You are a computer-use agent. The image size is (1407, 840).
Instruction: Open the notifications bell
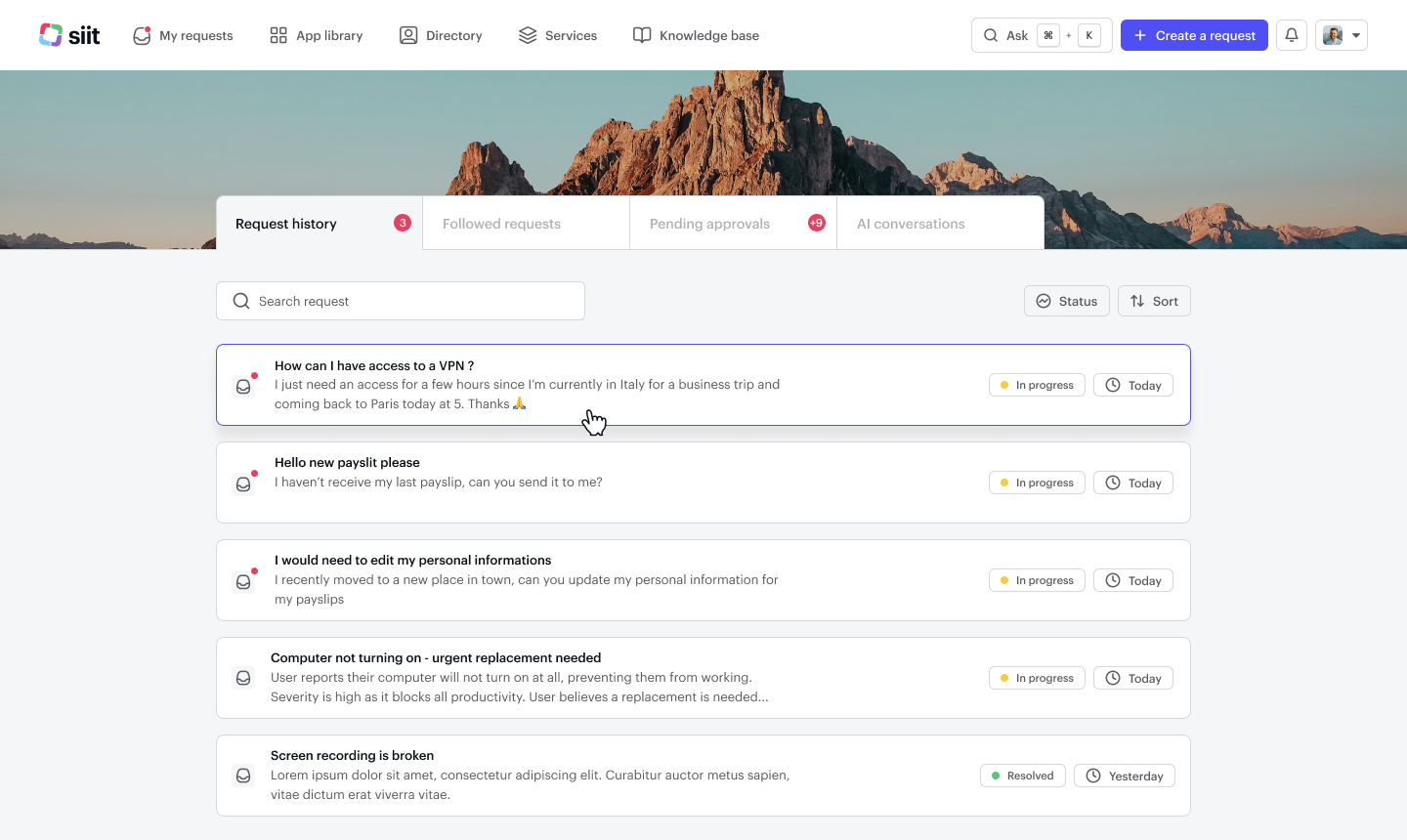1291,35
